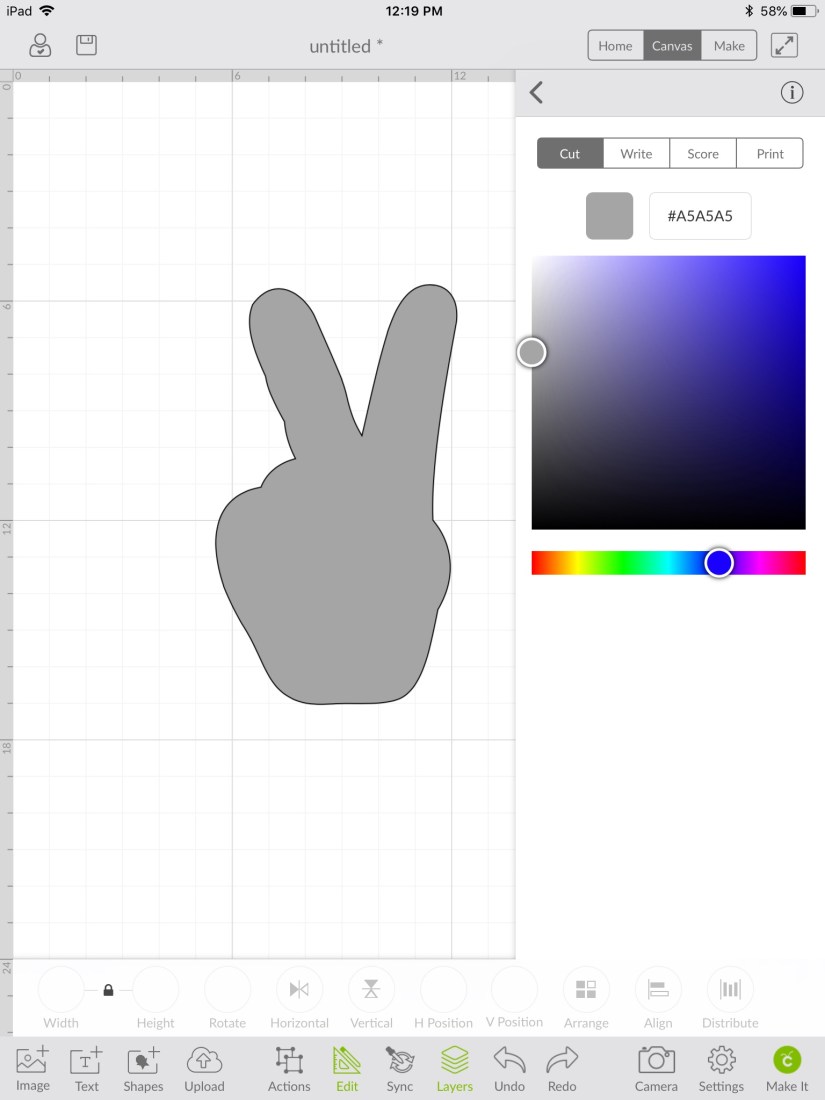825x1100 pixels.
Task: Click the save project icon
Action: coord(87,45)
